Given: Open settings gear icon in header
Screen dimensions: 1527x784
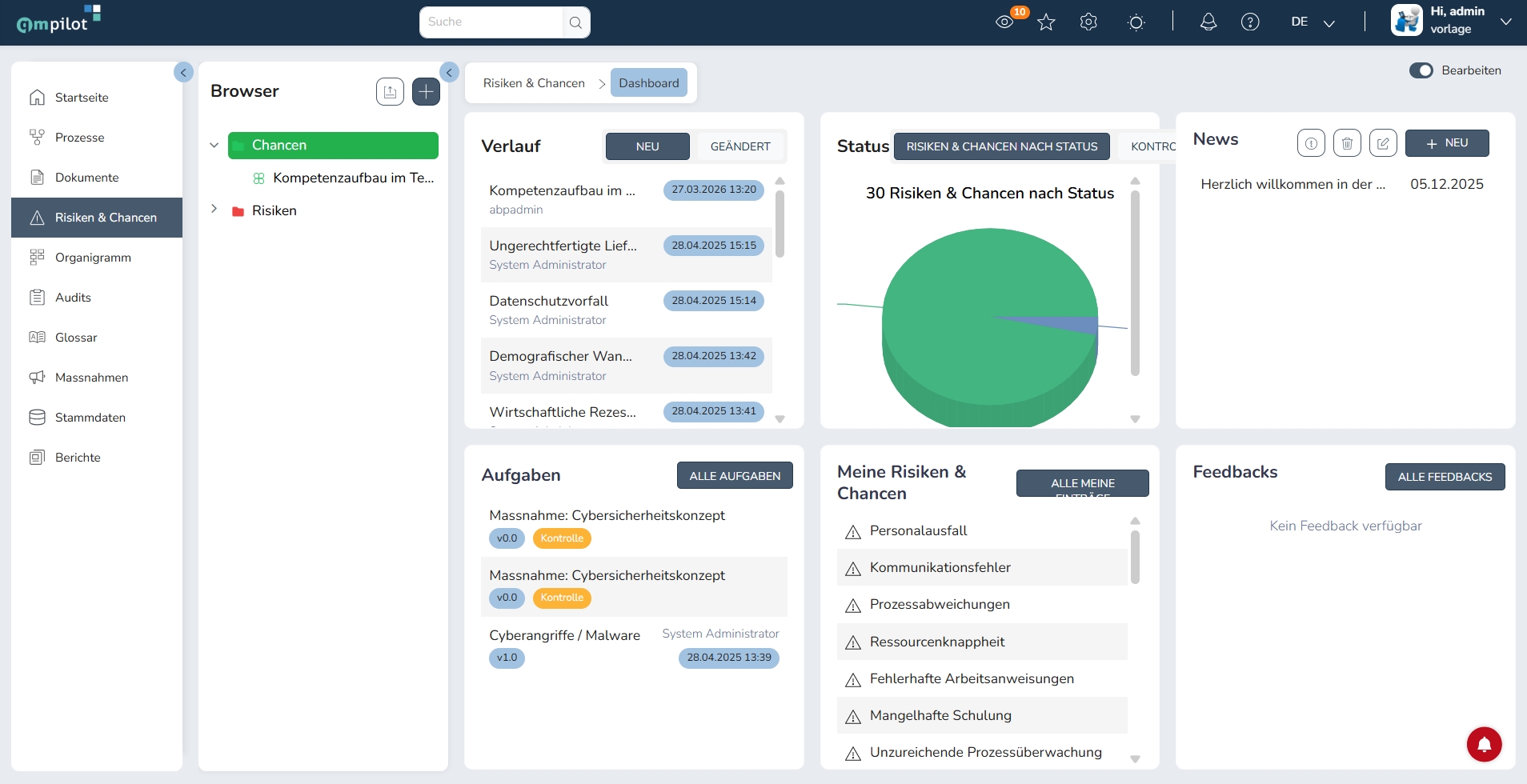Looking at the screenshot, I should 1088,22.
